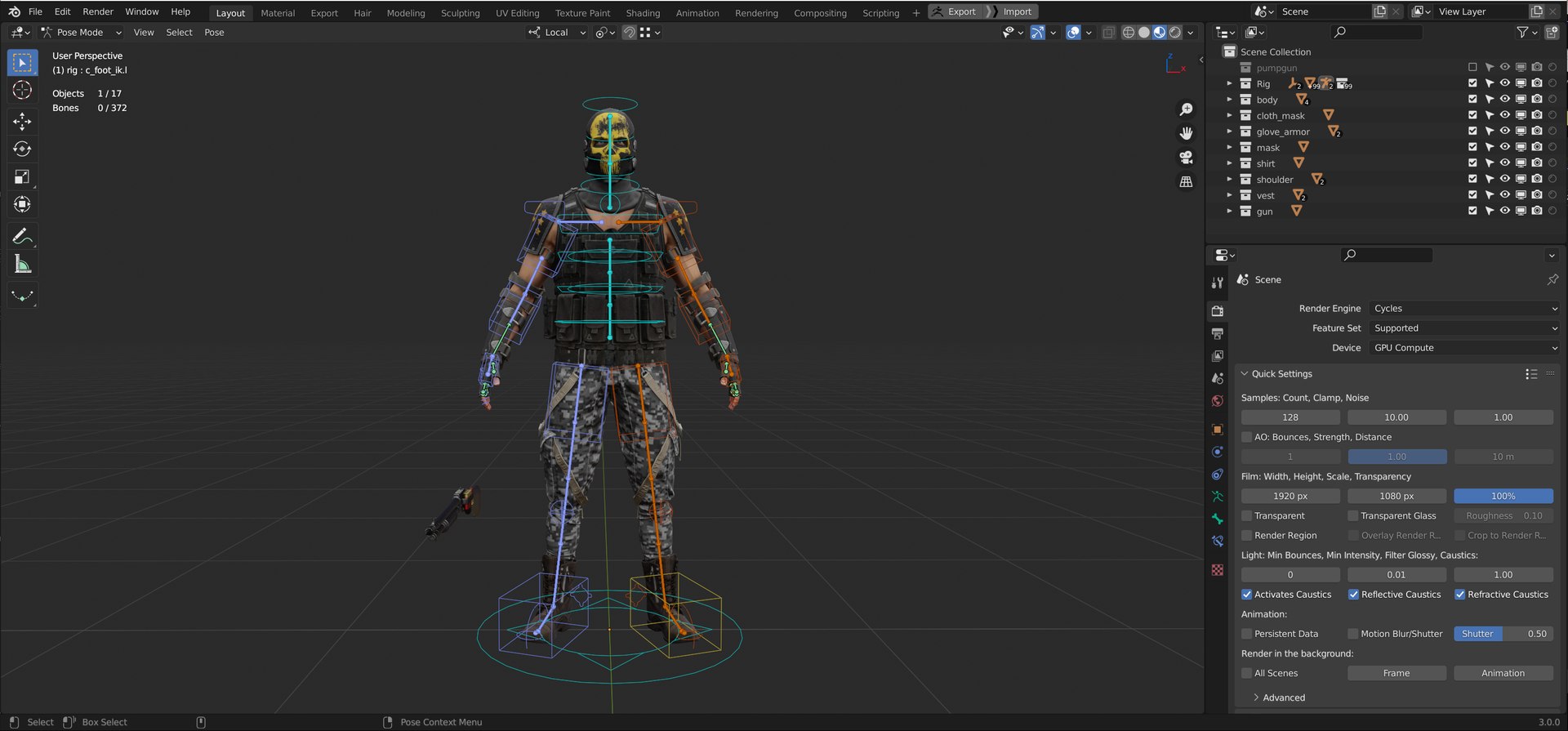Click the zoom view magnifier icon

click(1186, 109)
